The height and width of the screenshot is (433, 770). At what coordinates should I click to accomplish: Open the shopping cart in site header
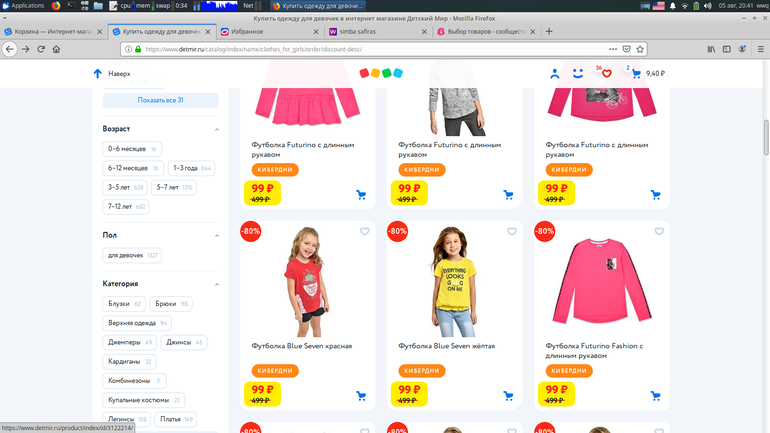pos(636,73)
